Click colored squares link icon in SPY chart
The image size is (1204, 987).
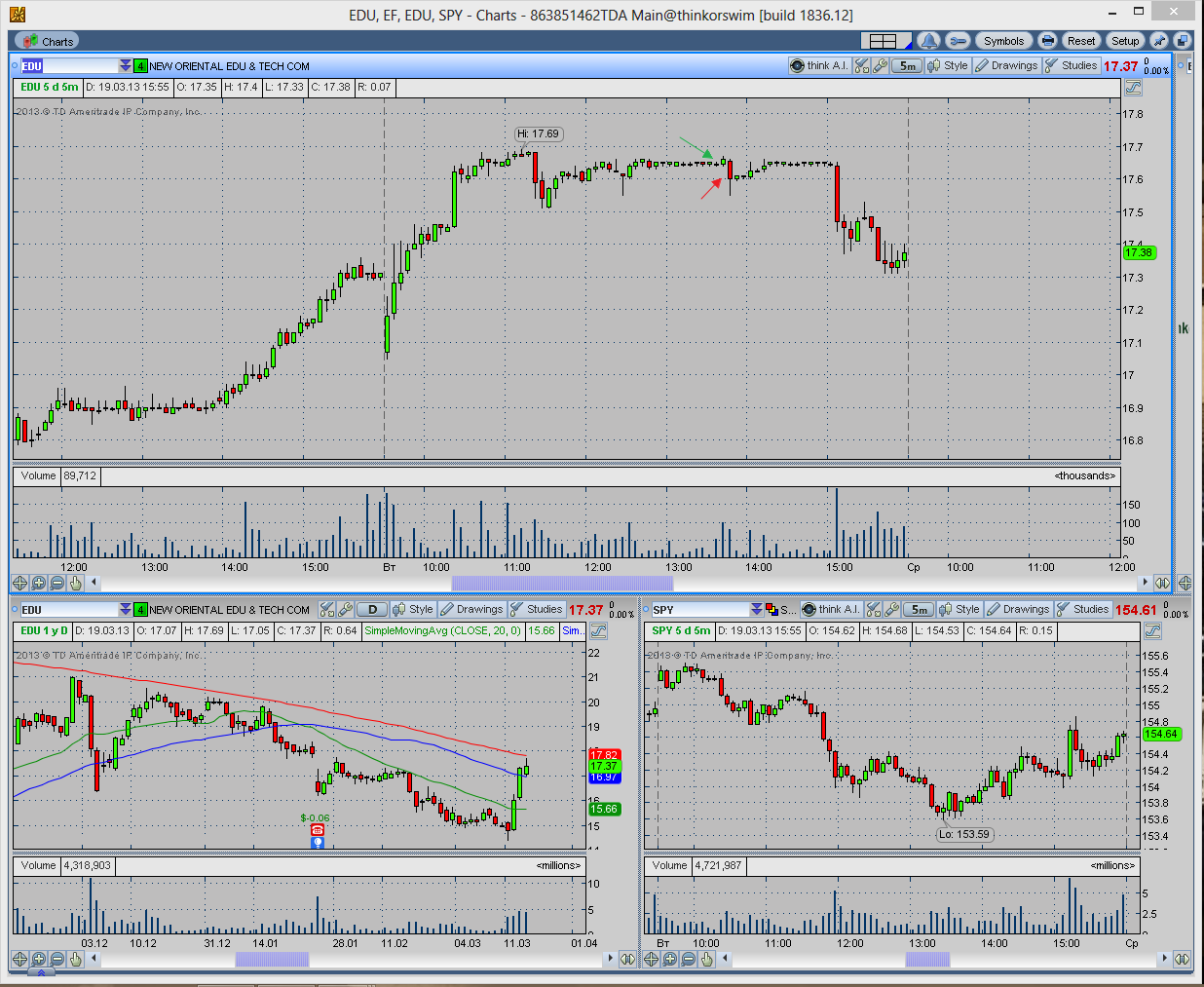(x=771, y=610)
